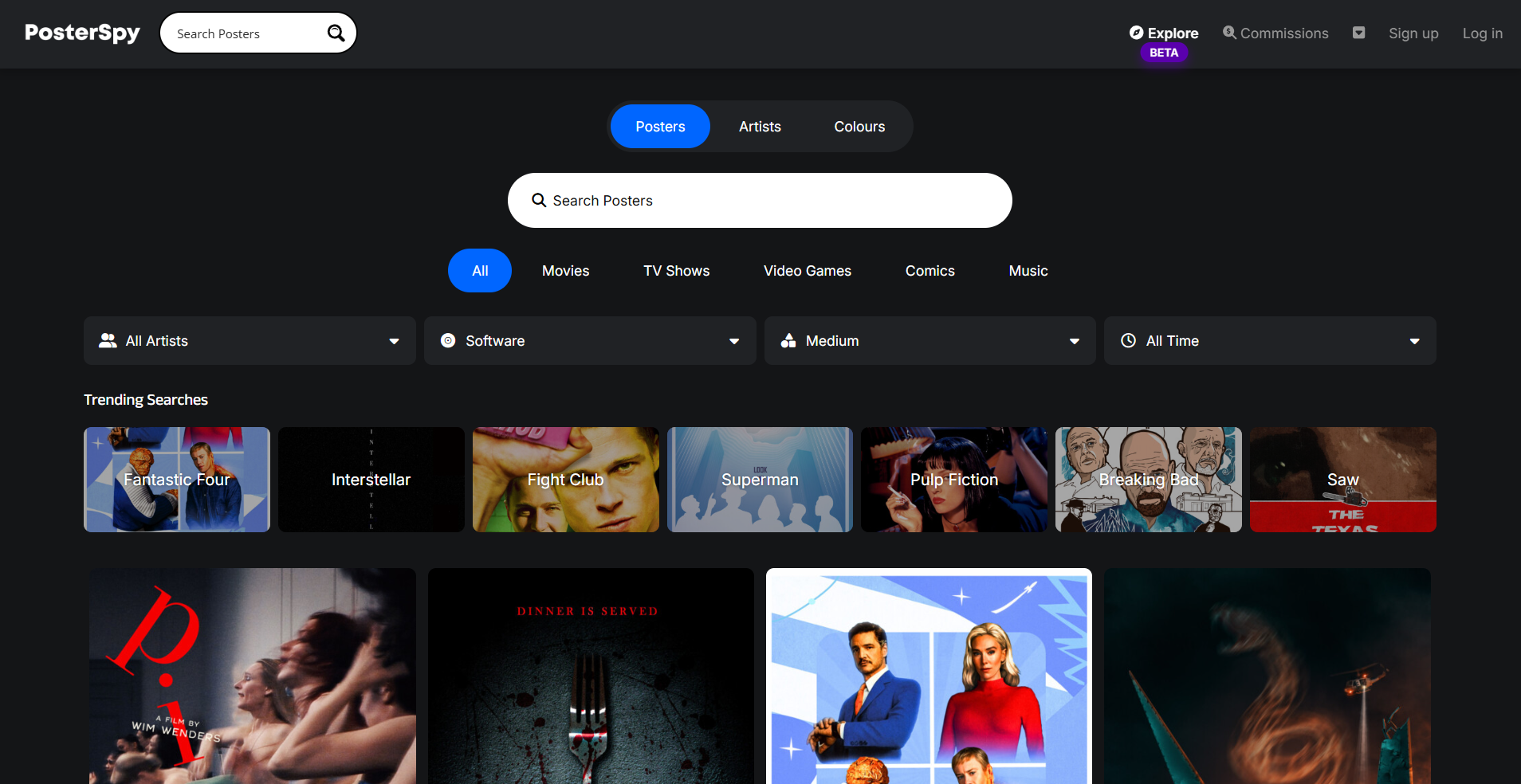The height and width of the screenshot is (784, 1521).
Task: Filter by Video Games category
Action: click(808, 271)
